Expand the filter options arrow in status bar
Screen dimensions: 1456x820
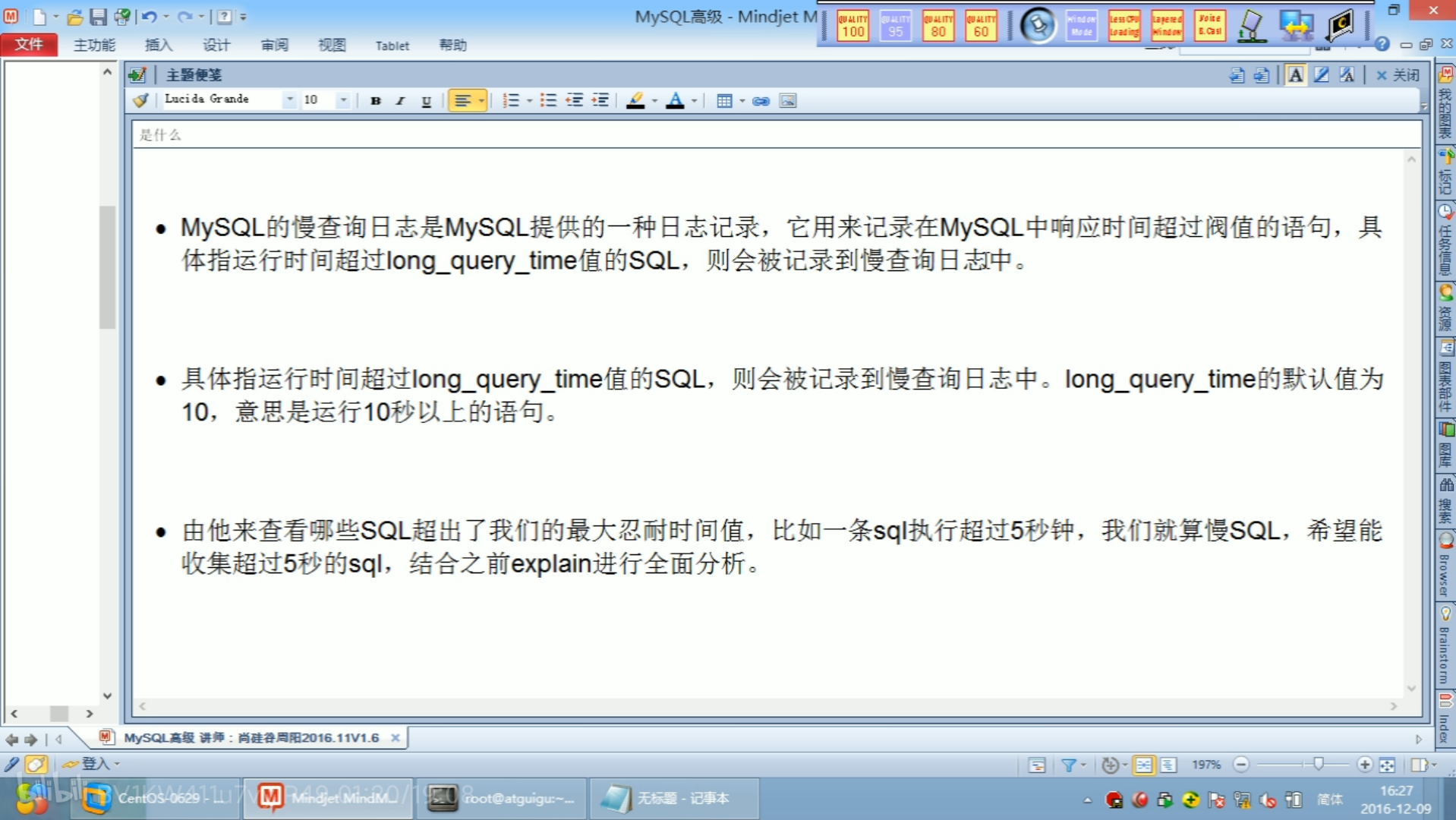click(1083, 765)
